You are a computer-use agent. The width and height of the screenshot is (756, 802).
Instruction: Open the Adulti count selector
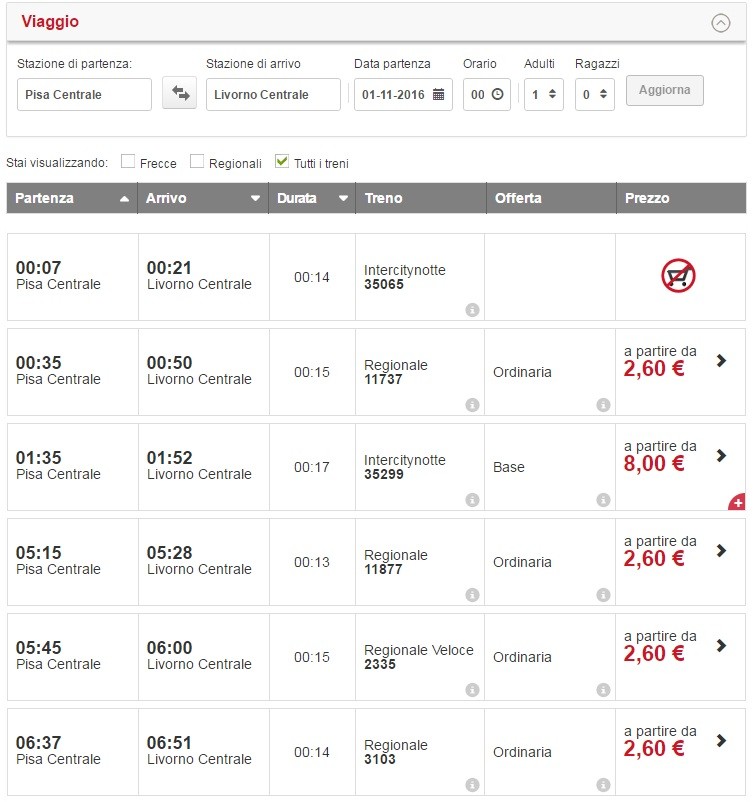click(x=543, y=94)
